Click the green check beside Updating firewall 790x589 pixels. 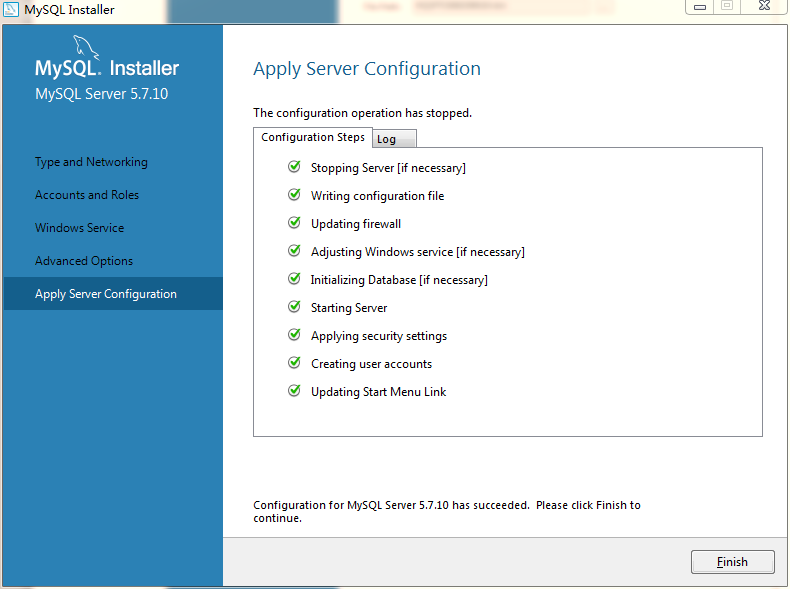pos(294,223)
